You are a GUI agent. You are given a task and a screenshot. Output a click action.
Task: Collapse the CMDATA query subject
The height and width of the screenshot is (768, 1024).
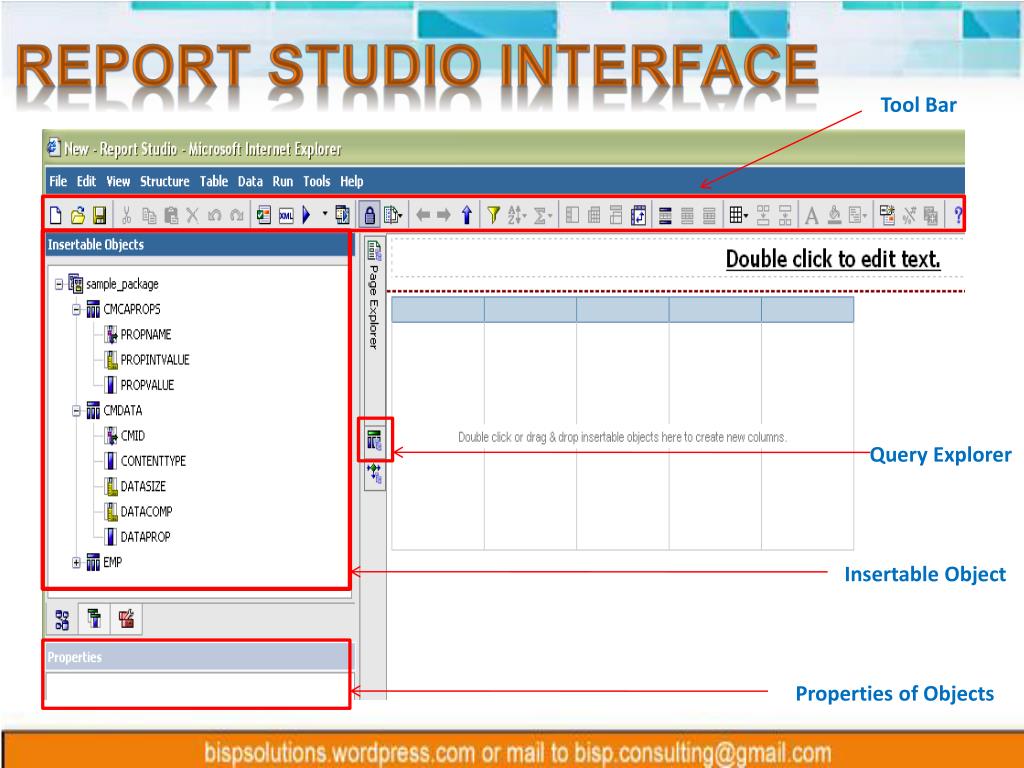tap(76, 411)
